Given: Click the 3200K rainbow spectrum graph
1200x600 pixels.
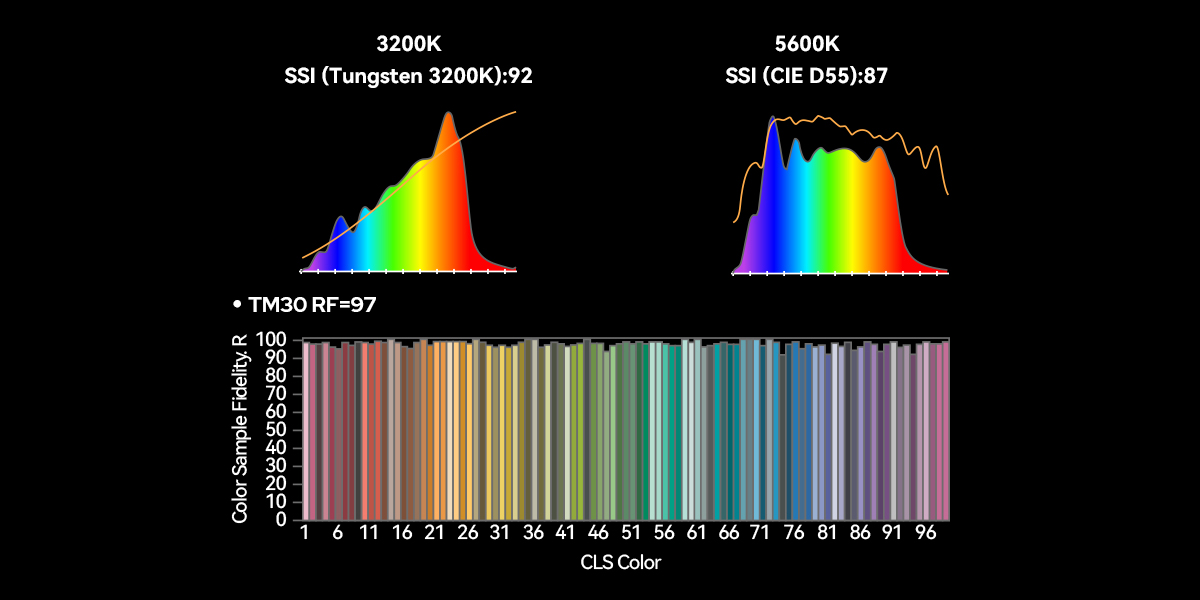Looking at the screenshot, I should click(409, 190).
